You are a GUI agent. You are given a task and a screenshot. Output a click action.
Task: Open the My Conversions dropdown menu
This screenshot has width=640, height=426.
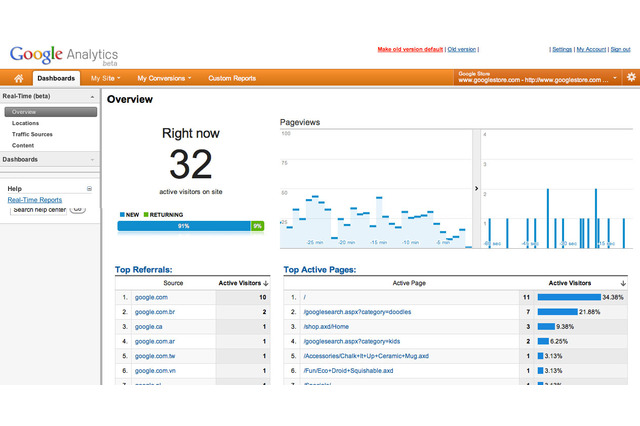coord(165,77)
